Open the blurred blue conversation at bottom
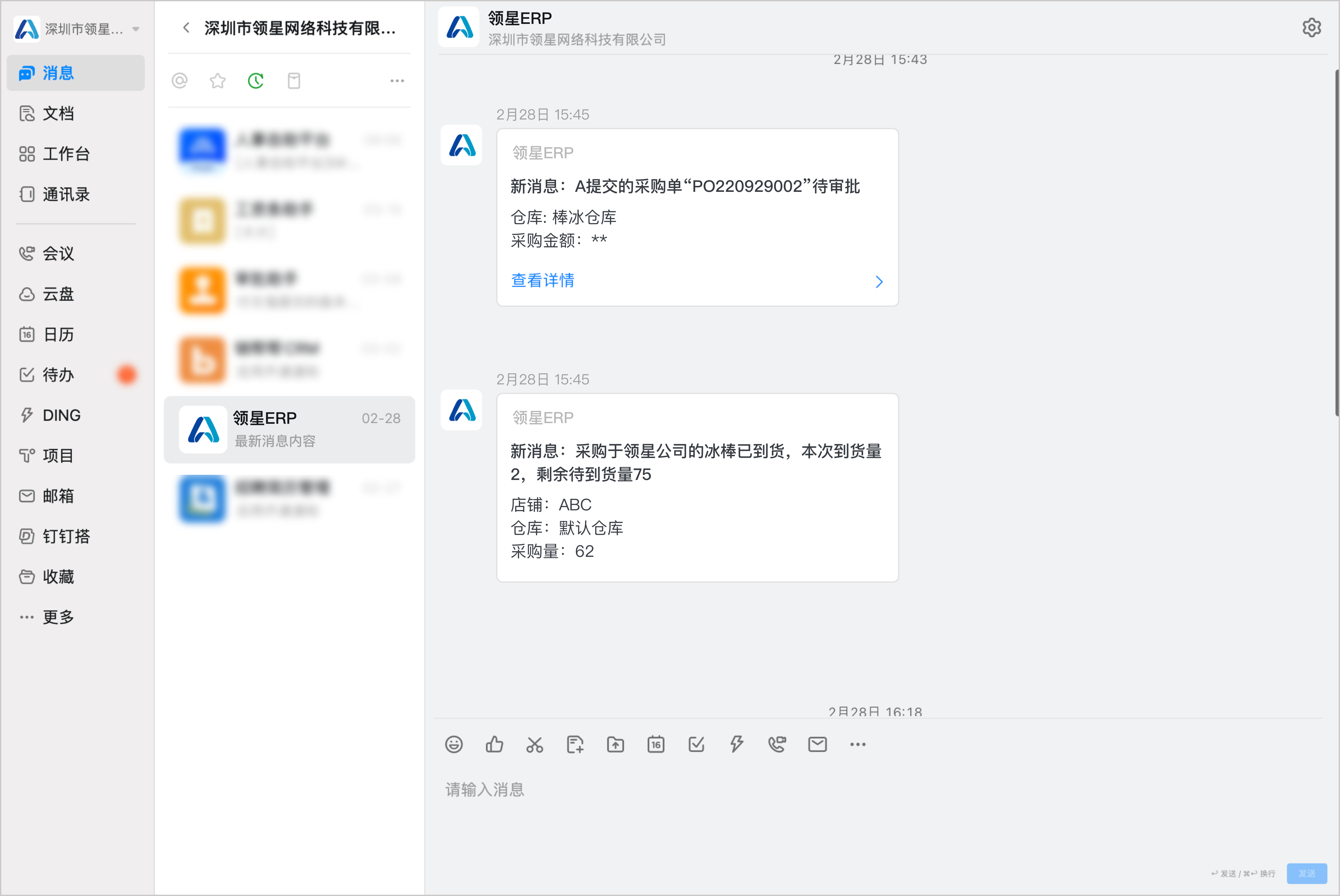This screenshot has width=1340, height=896. tap(289, 499)
